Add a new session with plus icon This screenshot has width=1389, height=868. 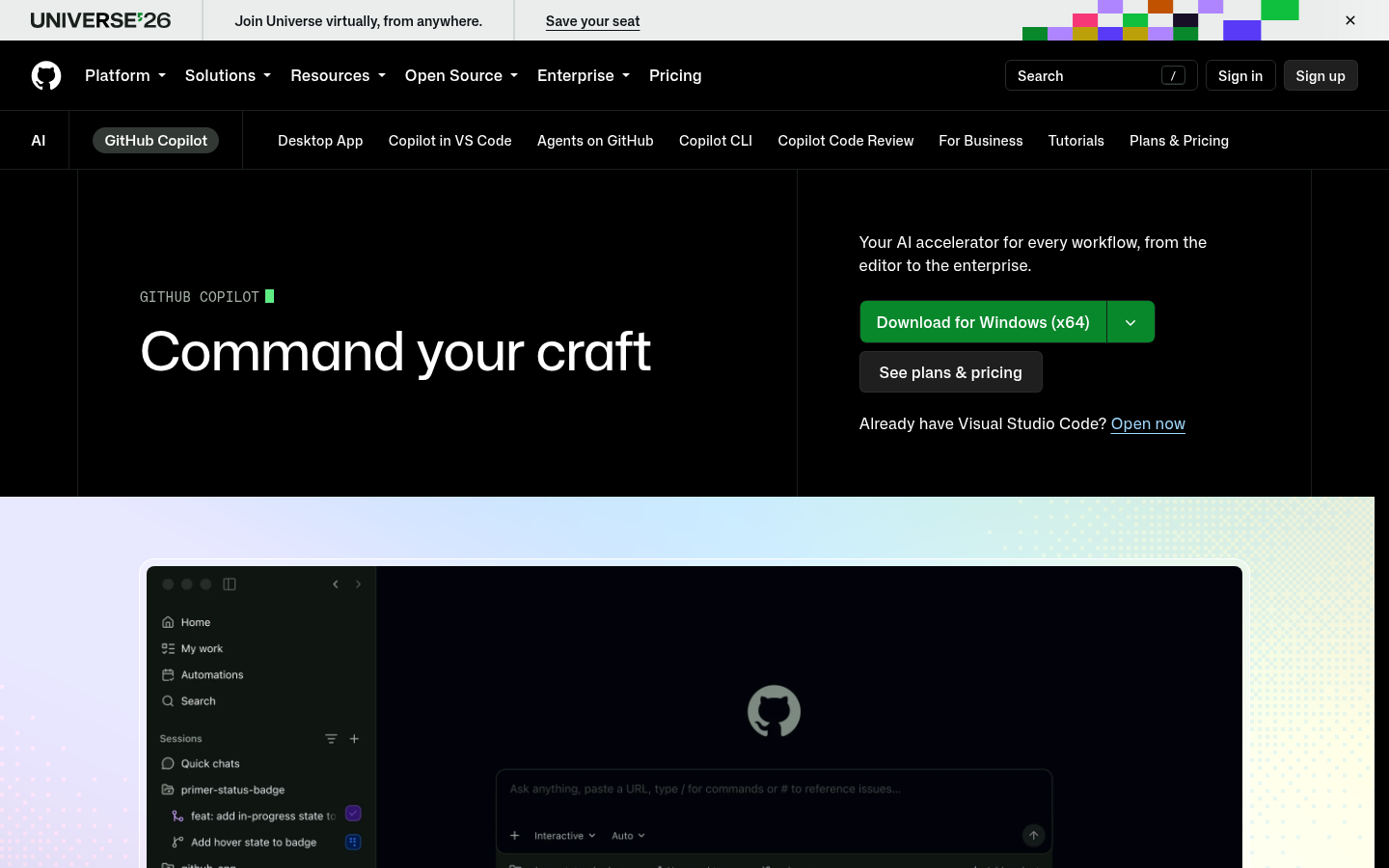coord(354,739)
